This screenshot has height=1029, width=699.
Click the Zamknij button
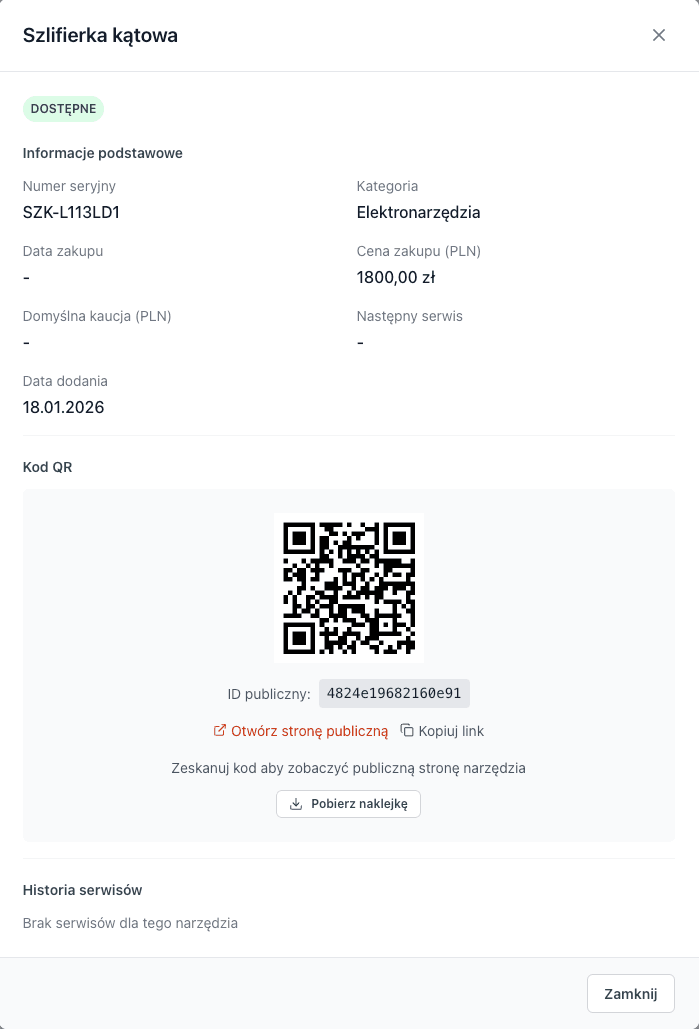click(630, 993)
